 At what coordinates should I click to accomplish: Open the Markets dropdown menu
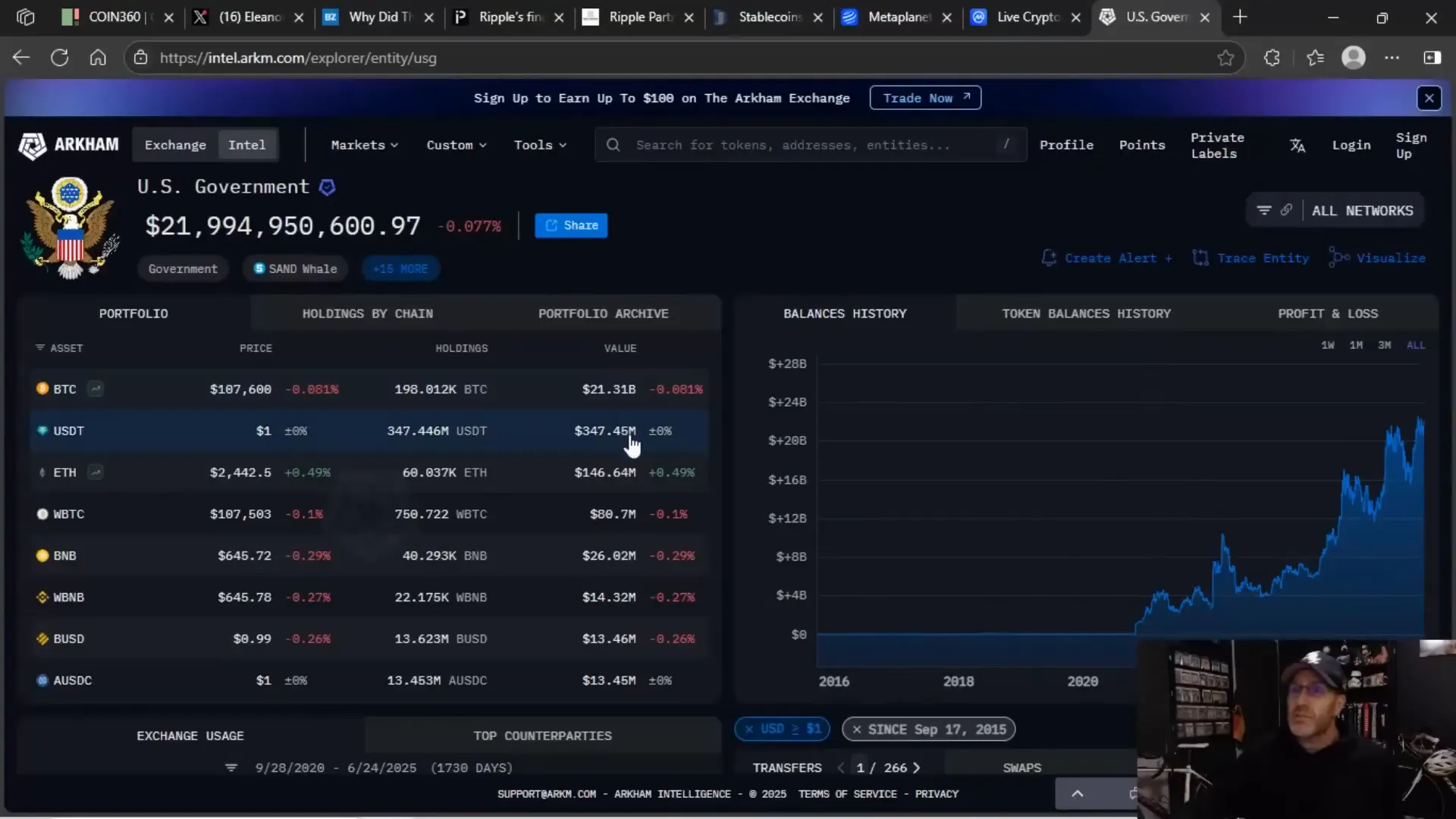click(x=365, y=145)
